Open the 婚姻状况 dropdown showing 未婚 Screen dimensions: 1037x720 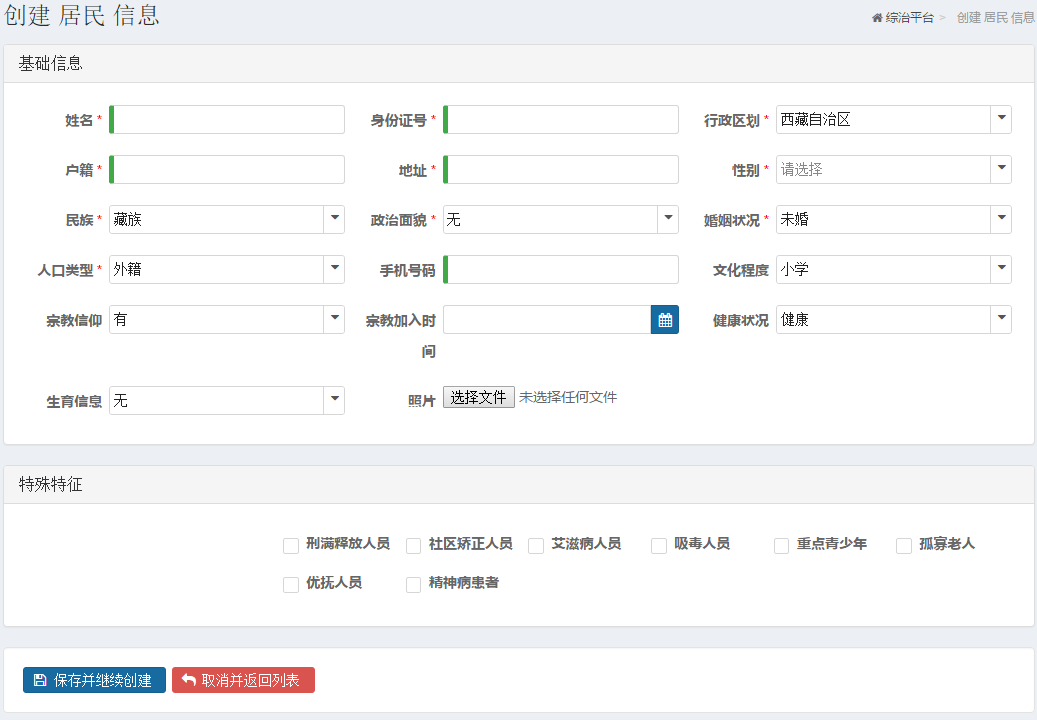[893, 220]
